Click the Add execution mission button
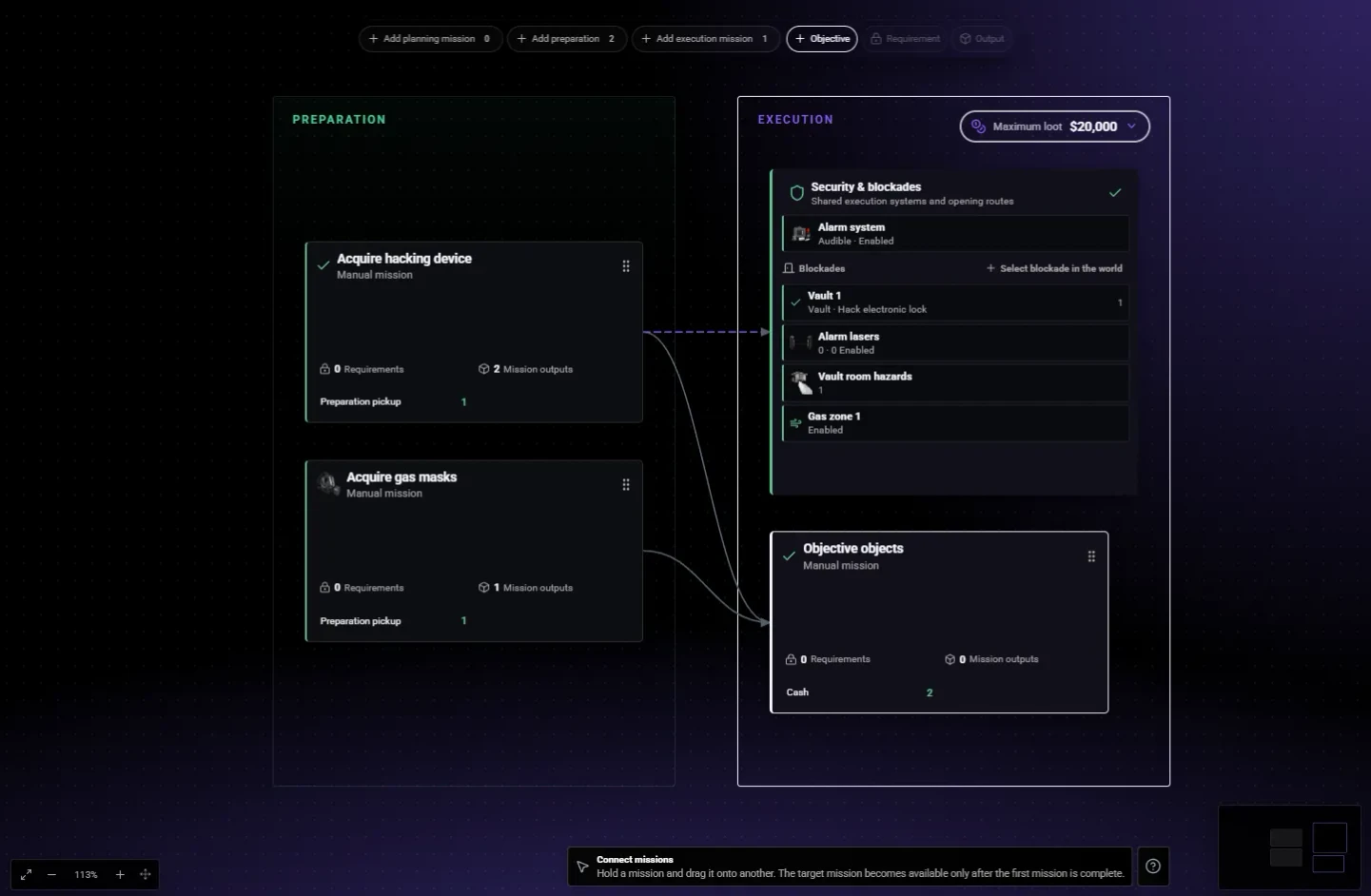This screenshot has height=896, width=1371. (705, 39)
